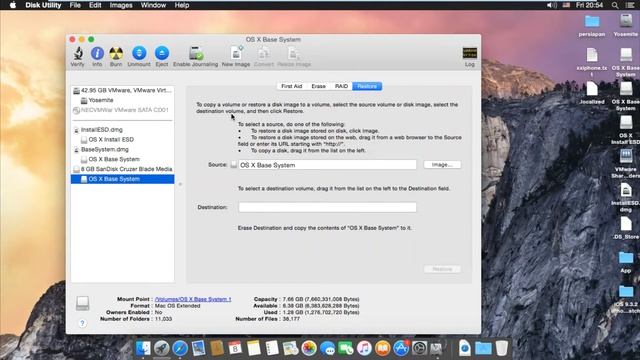This screenshot has width=640, height=360.
Task: Launch Safari from the Dock
Action: 180,348
